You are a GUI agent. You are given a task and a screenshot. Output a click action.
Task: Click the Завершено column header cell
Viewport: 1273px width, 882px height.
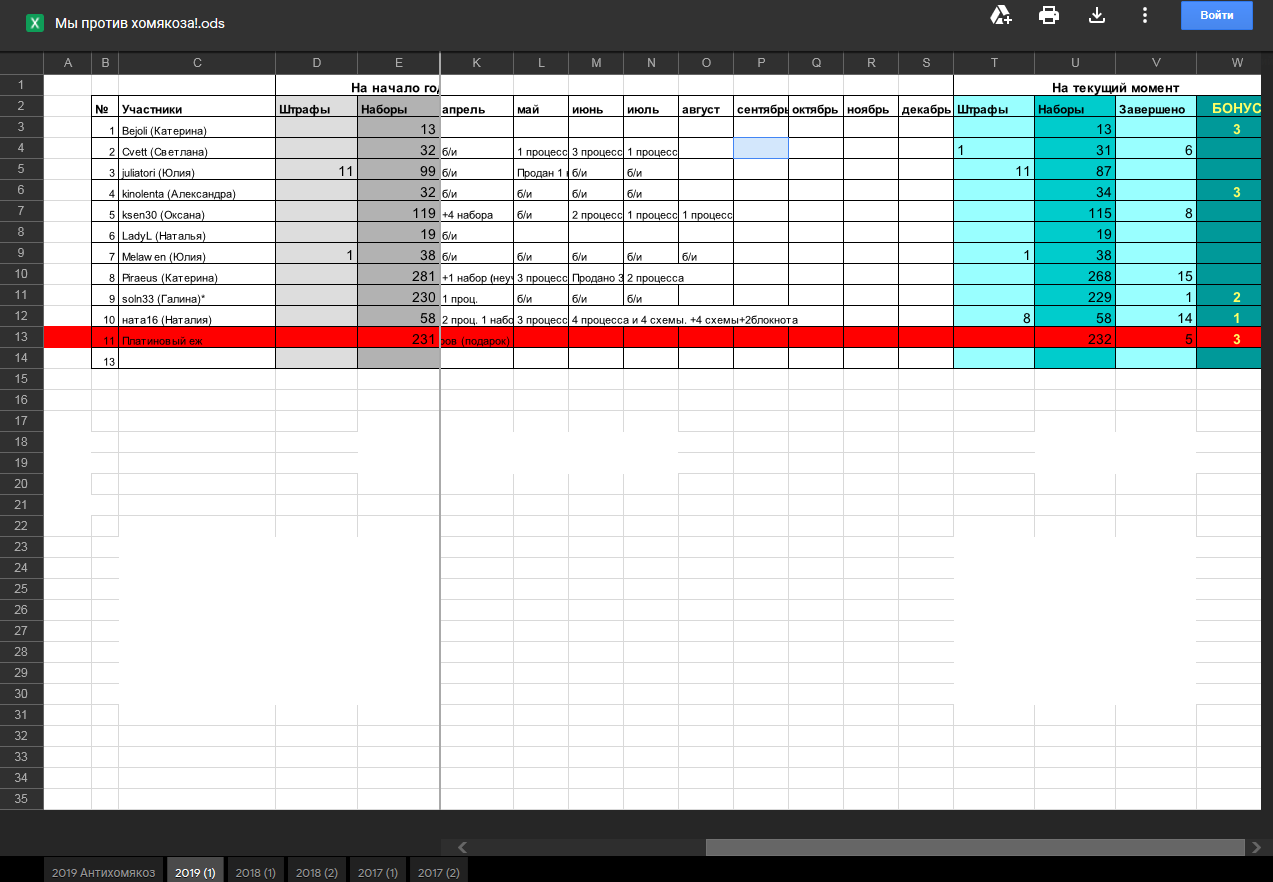click(x=1155, y=107)
